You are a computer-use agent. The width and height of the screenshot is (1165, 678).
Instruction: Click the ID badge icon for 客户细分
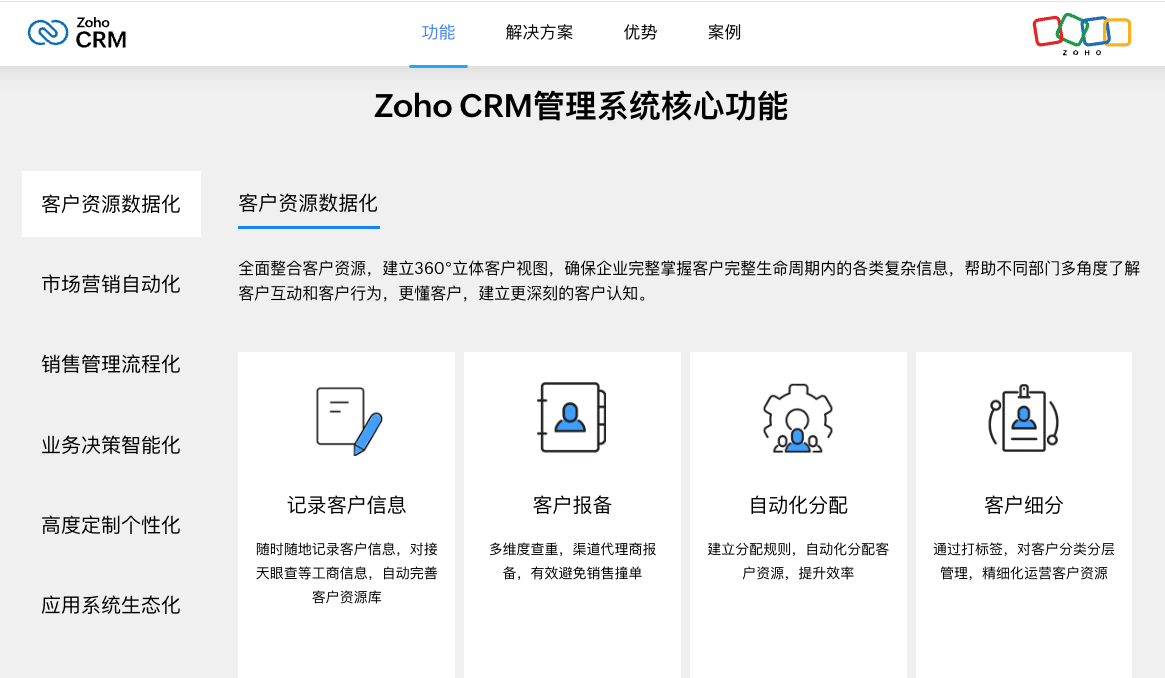[x=1023, y=418]
